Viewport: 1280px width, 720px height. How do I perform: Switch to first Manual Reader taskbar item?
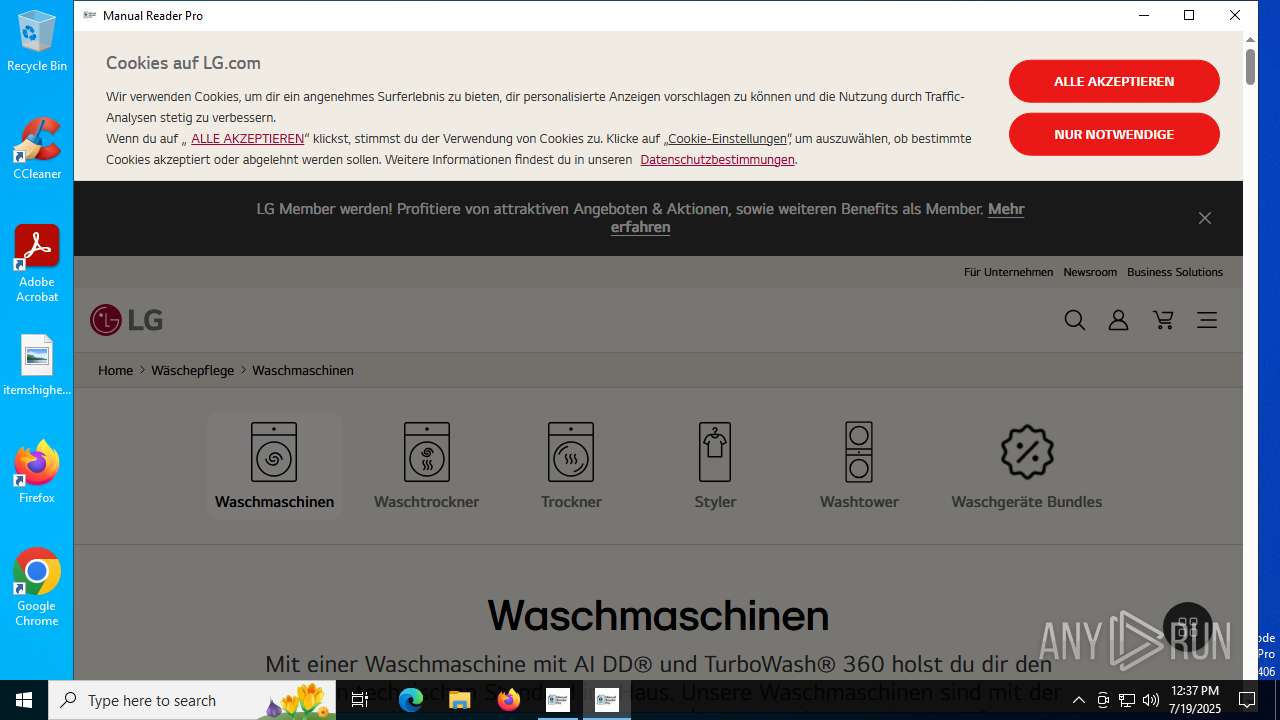coord(557,700)
